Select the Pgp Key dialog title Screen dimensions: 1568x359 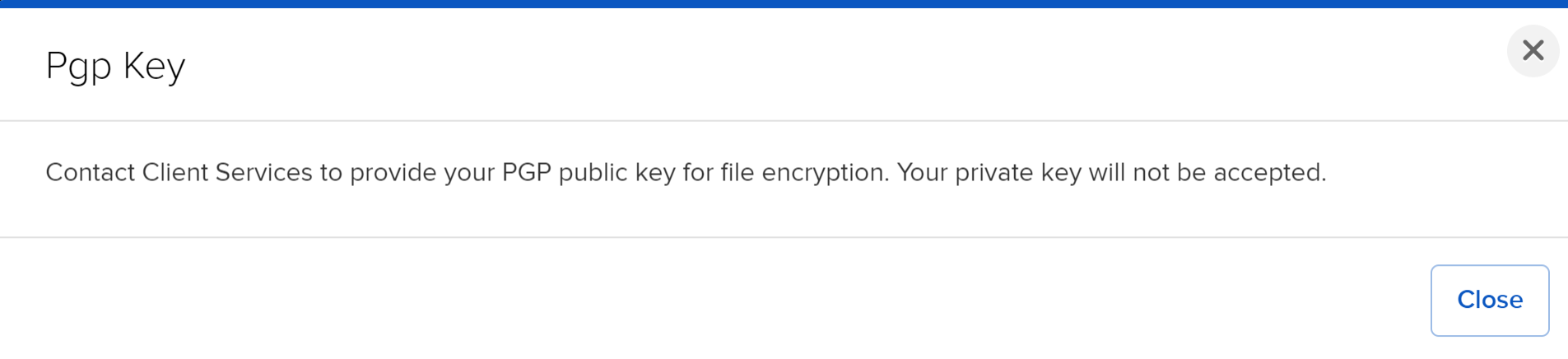tap(115, 66)
